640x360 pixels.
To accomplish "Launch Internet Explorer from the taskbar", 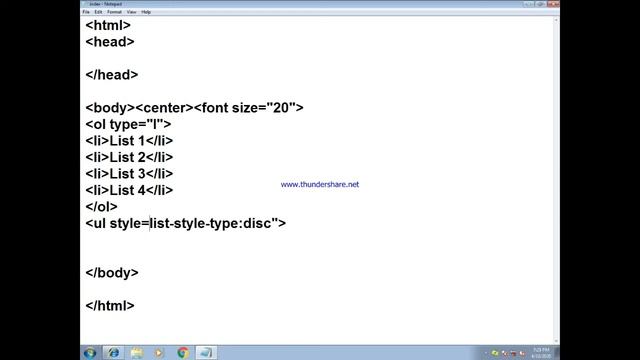I will click(113, 352).
